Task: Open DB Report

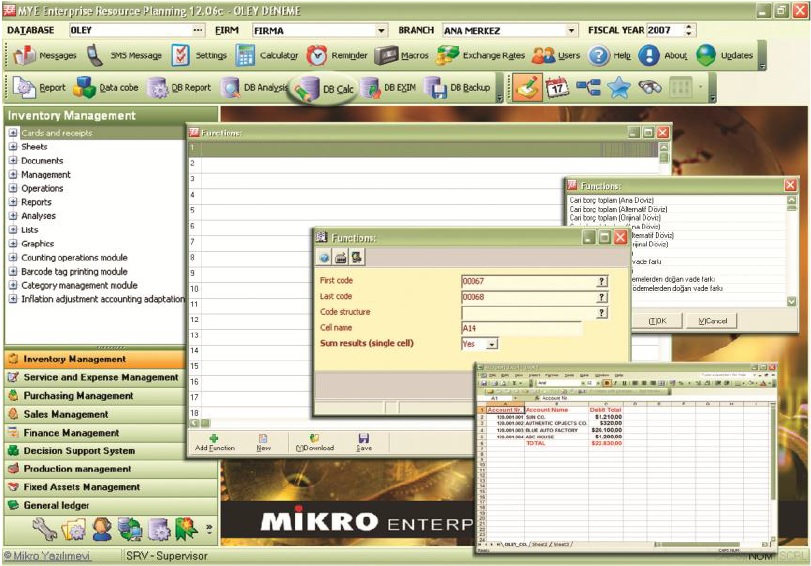Action: tap(179, 87)
